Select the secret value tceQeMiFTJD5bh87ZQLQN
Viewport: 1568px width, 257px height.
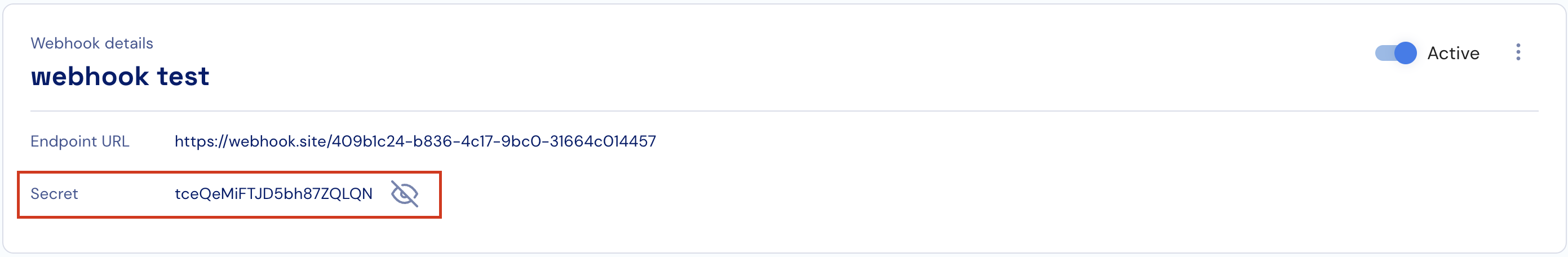(x=273, y=194)
